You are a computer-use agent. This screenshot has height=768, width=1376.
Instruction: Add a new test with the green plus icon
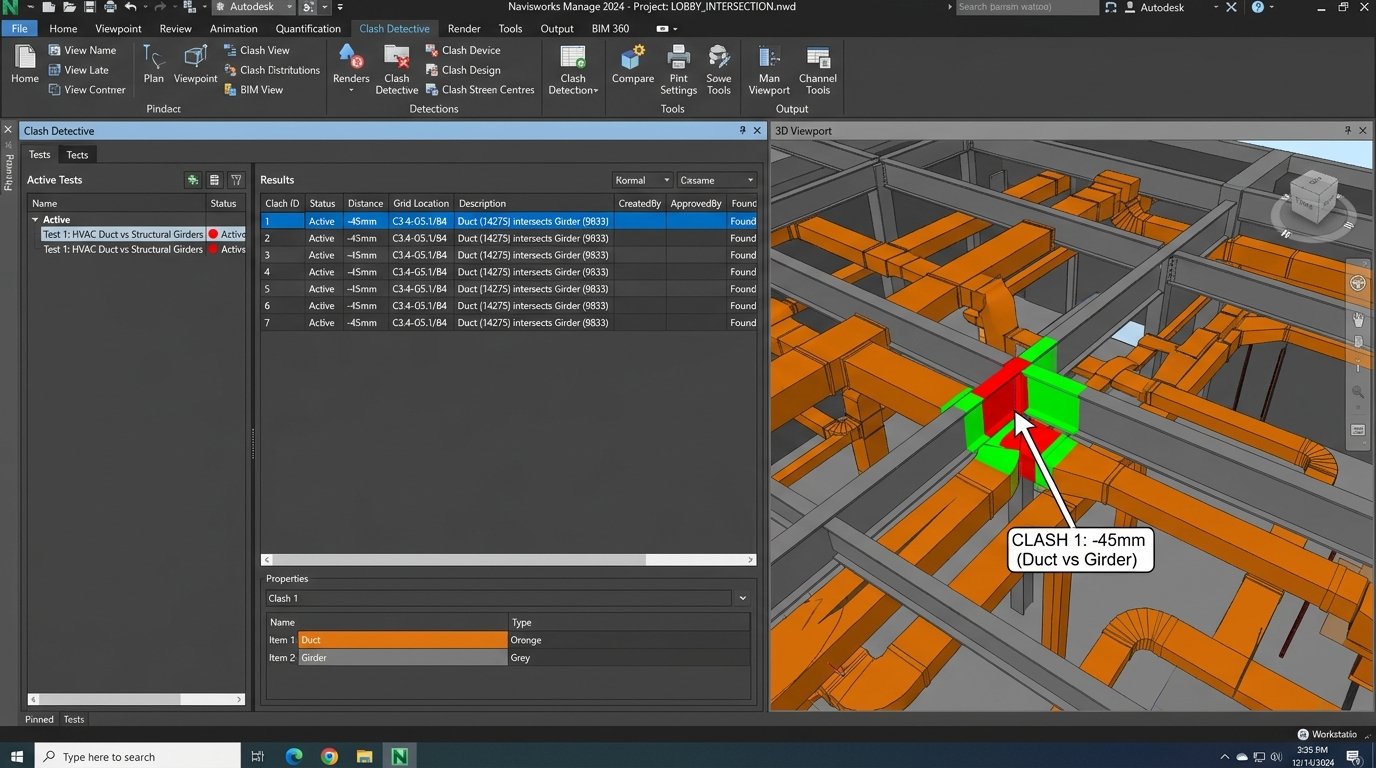coord(192,180)
